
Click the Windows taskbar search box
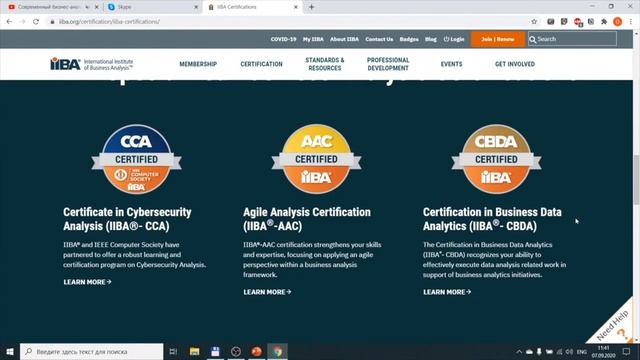tap(91, 351)
